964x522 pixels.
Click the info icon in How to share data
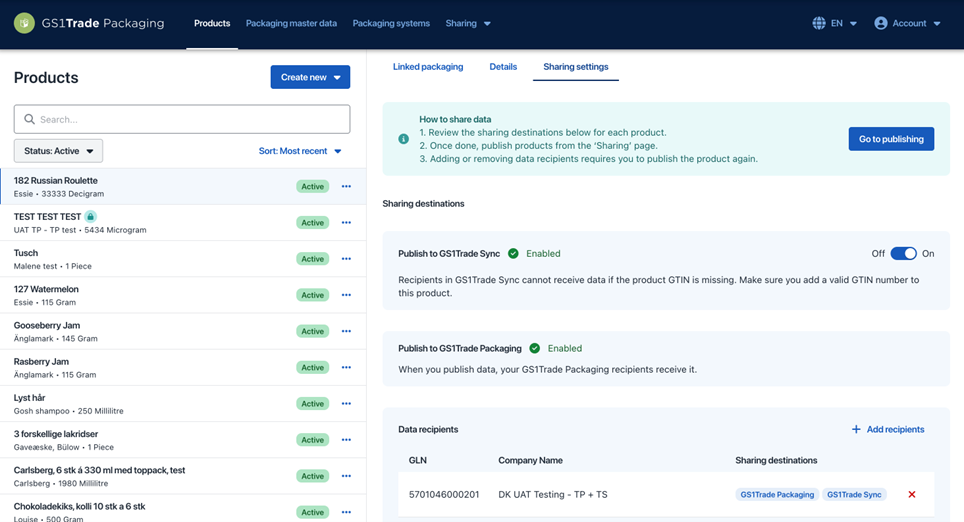[403, 139]
